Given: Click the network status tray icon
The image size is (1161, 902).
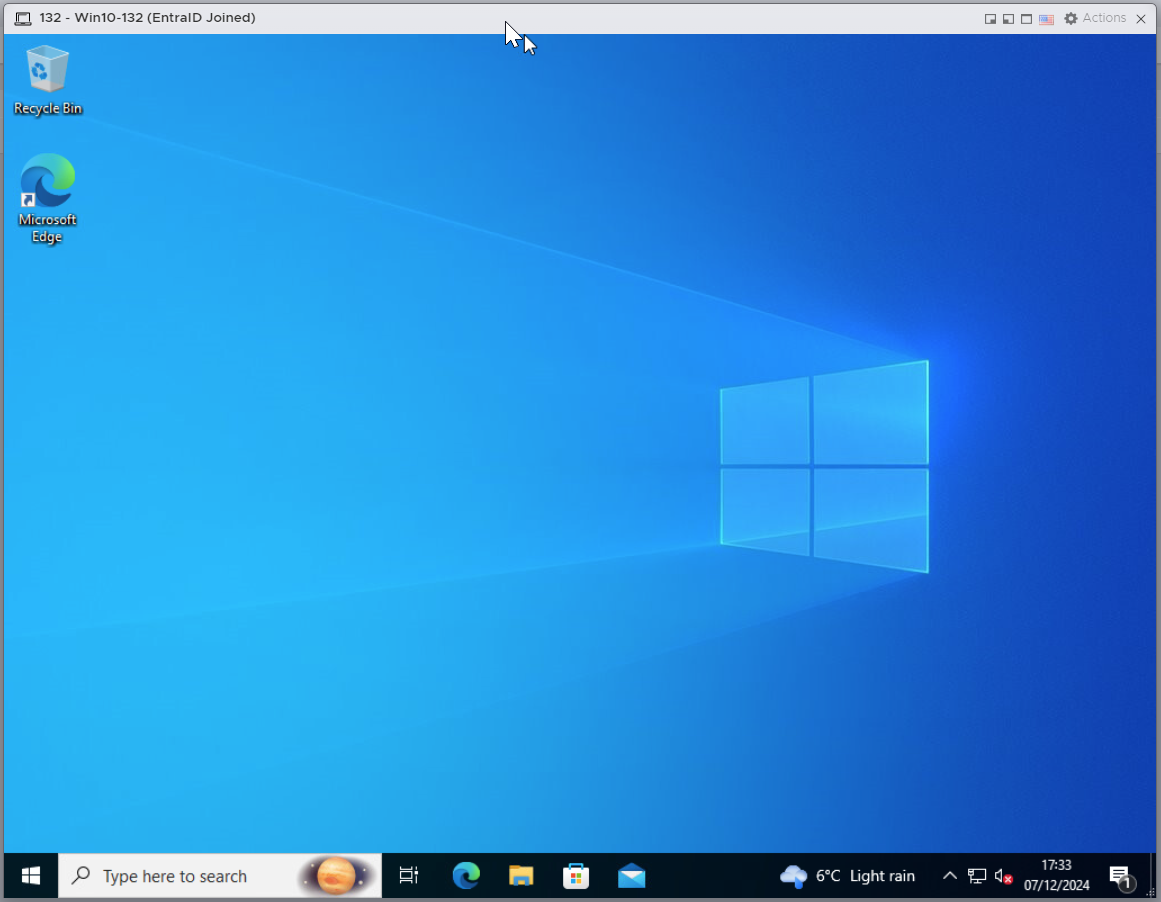Looking at the screenshot, I should pyautogui.click(x=977, y=876).
